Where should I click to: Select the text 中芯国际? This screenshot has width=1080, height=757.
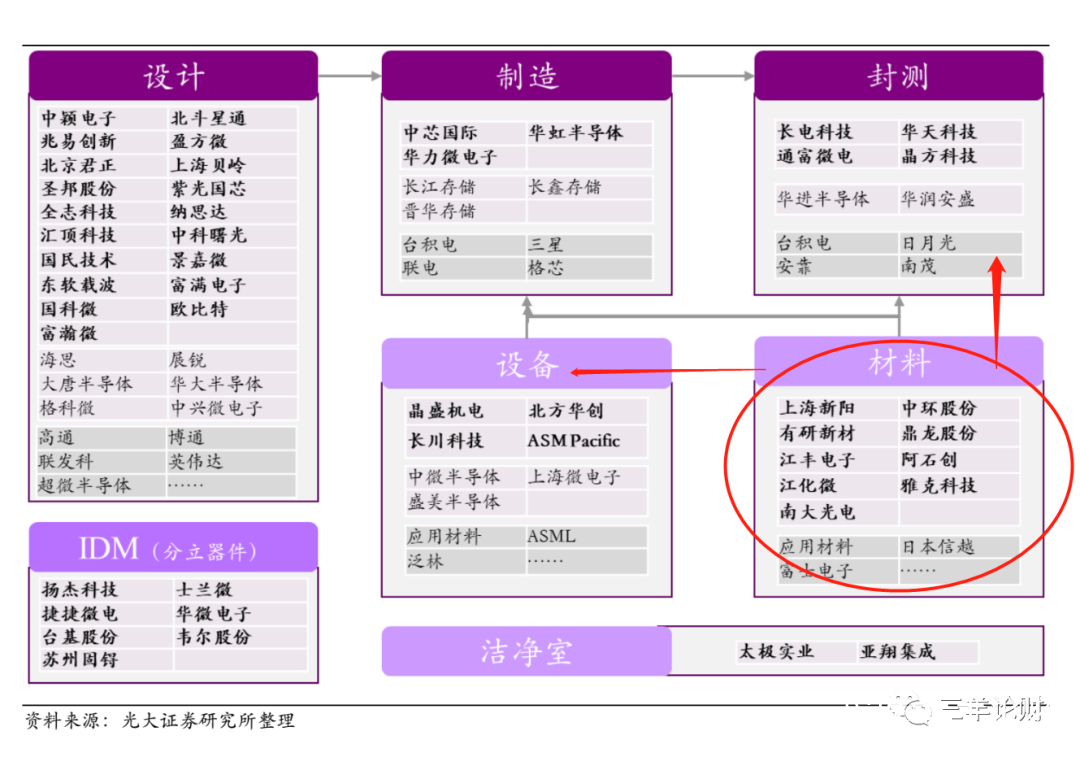[x=441, y=132]
